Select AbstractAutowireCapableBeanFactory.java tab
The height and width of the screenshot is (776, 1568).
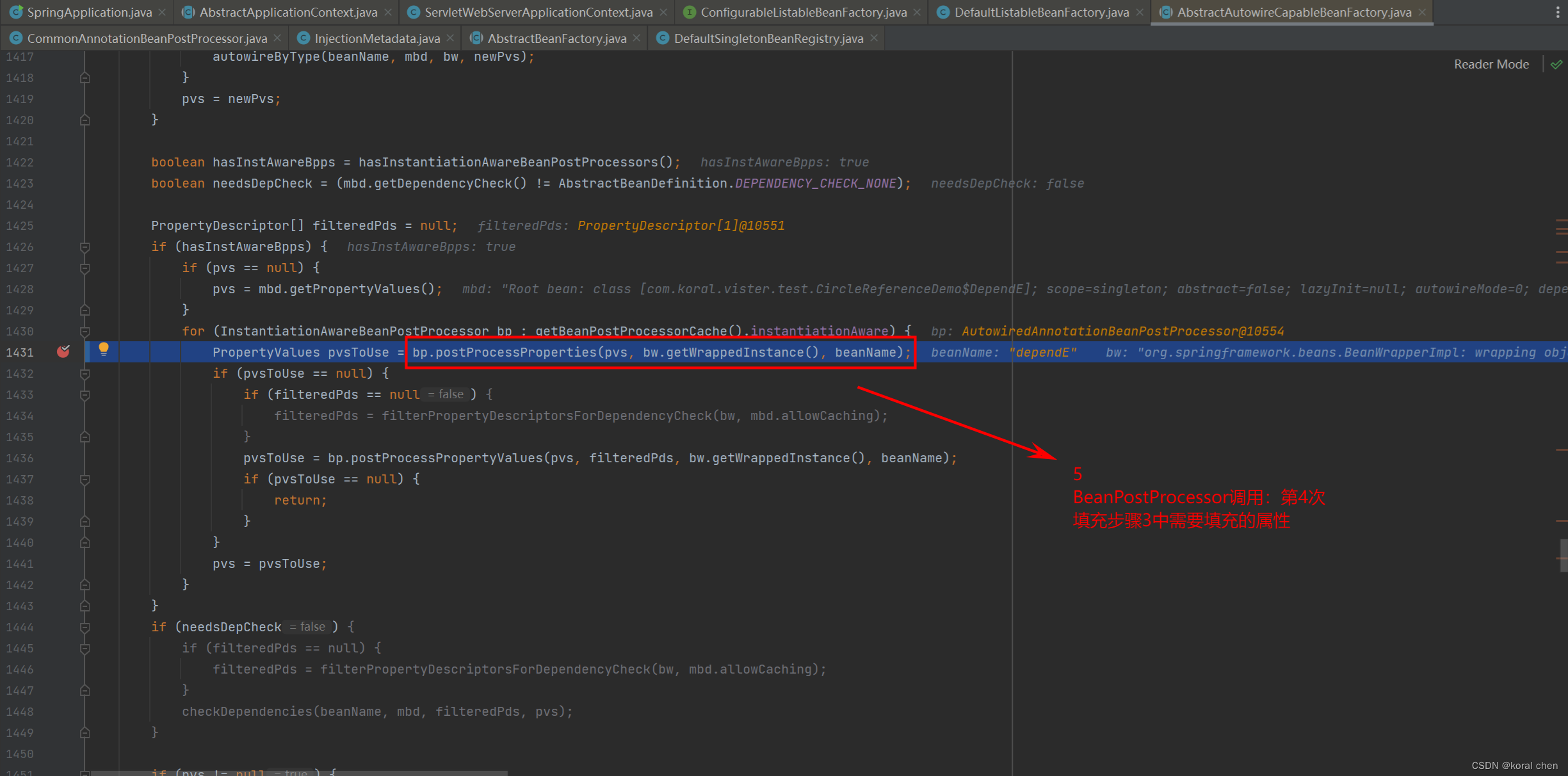(1294, 12)
